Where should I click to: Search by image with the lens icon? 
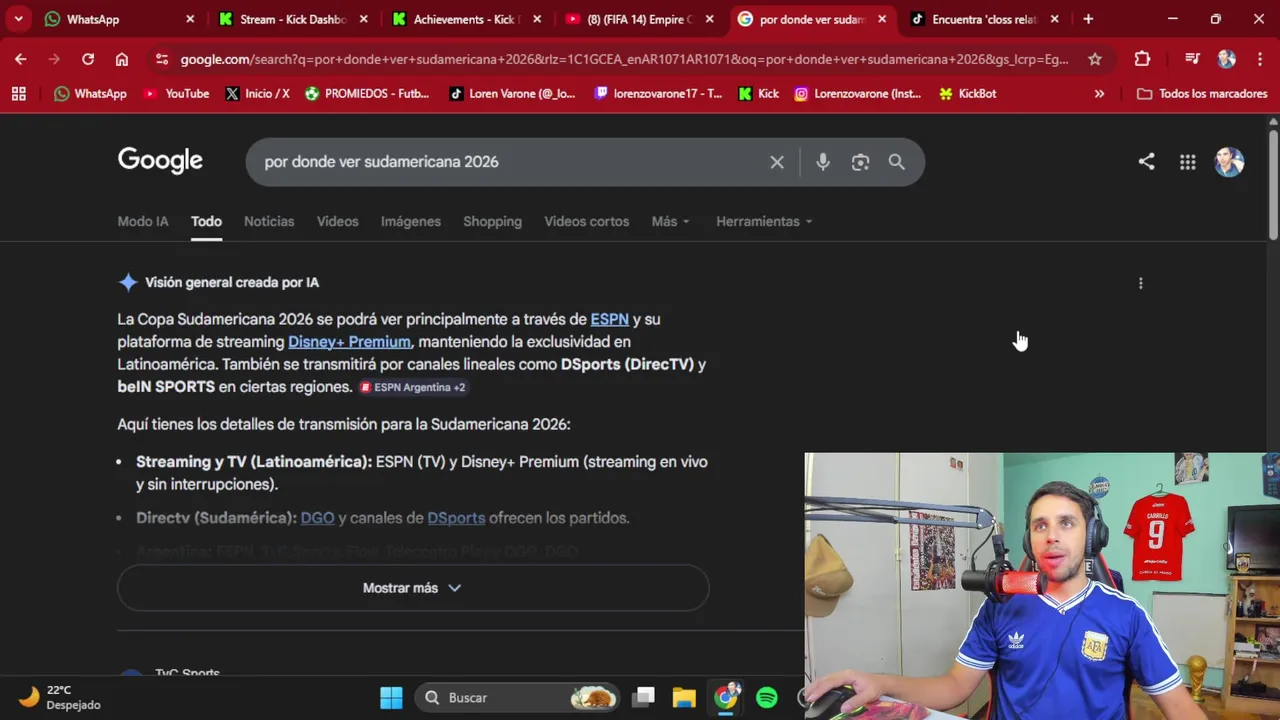(860, 162)
